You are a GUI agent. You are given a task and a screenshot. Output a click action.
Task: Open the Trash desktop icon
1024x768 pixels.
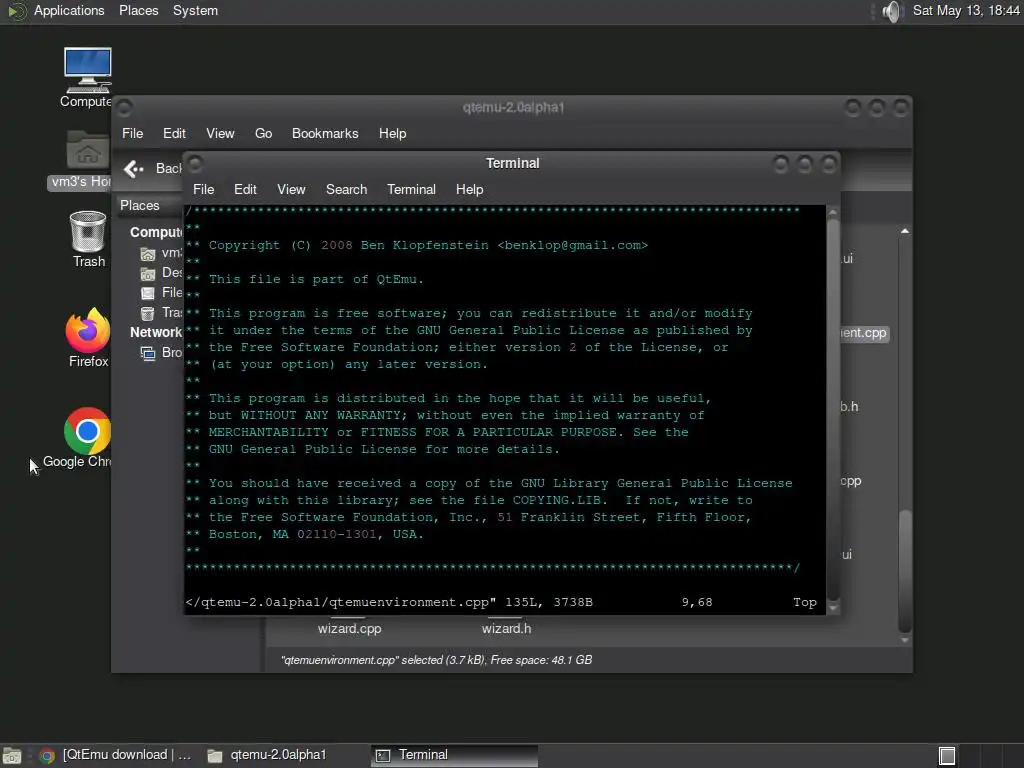88,231
